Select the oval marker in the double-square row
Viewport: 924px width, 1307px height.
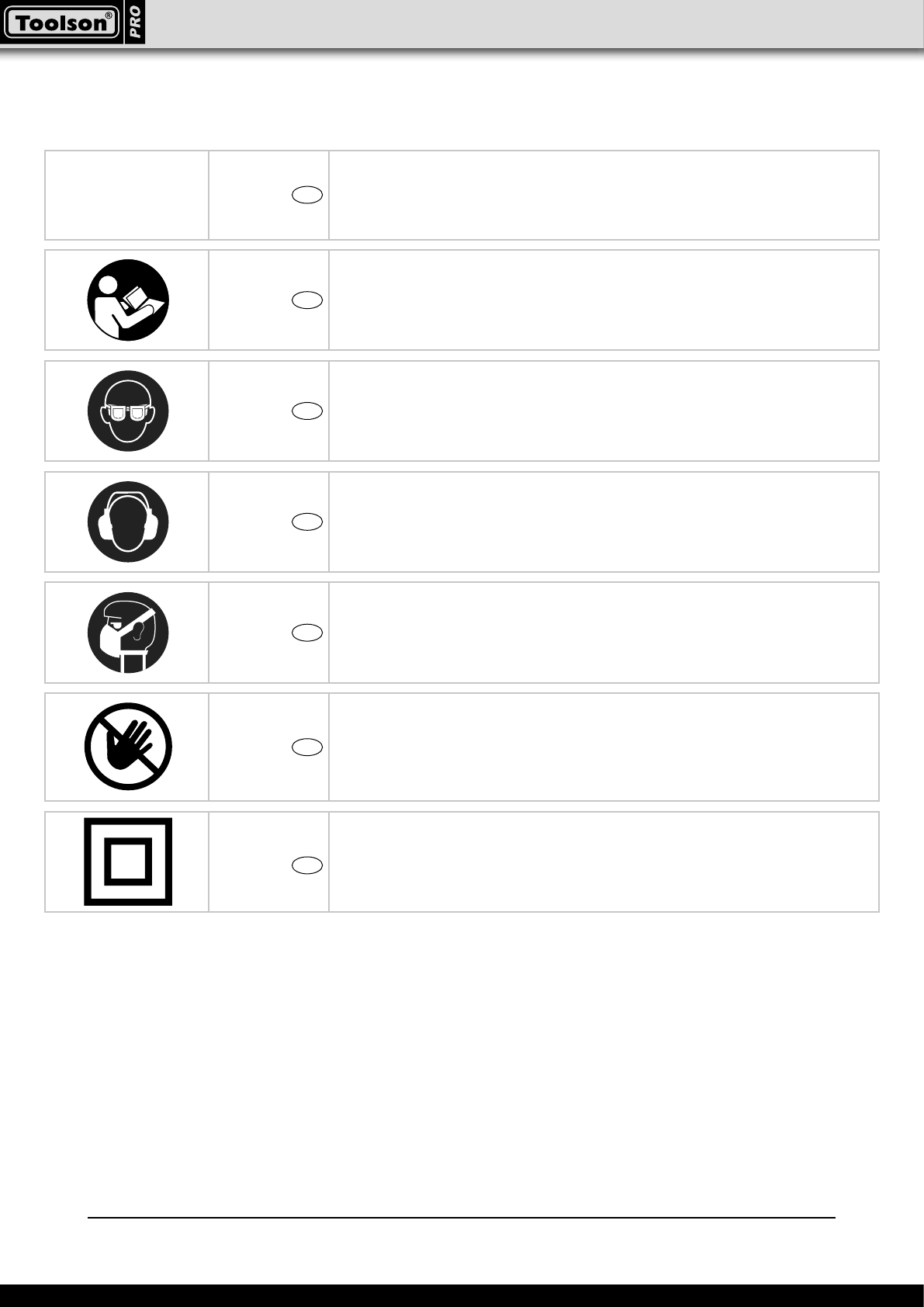[x=308, y=865]
